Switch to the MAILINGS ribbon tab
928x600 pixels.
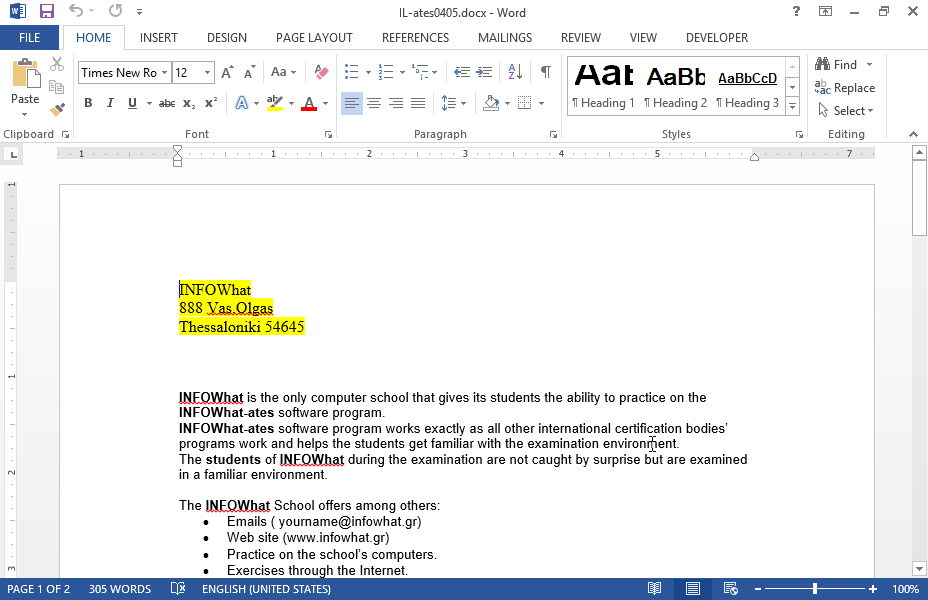pos(504,37)
